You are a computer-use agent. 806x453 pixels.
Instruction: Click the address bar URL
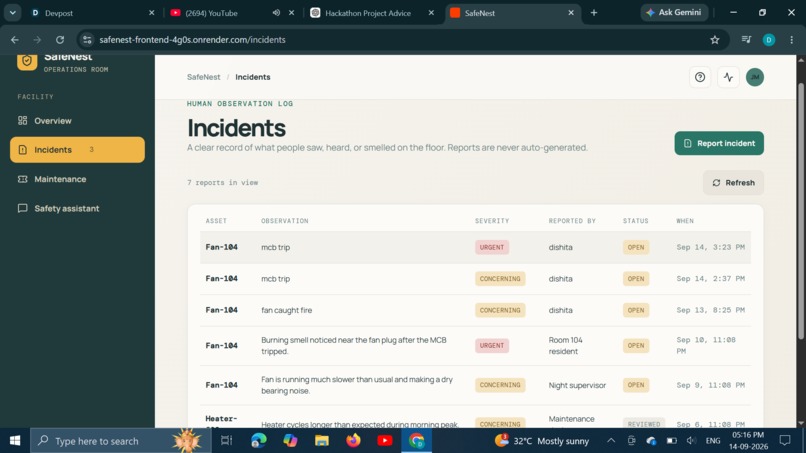(x=192, y=40)
